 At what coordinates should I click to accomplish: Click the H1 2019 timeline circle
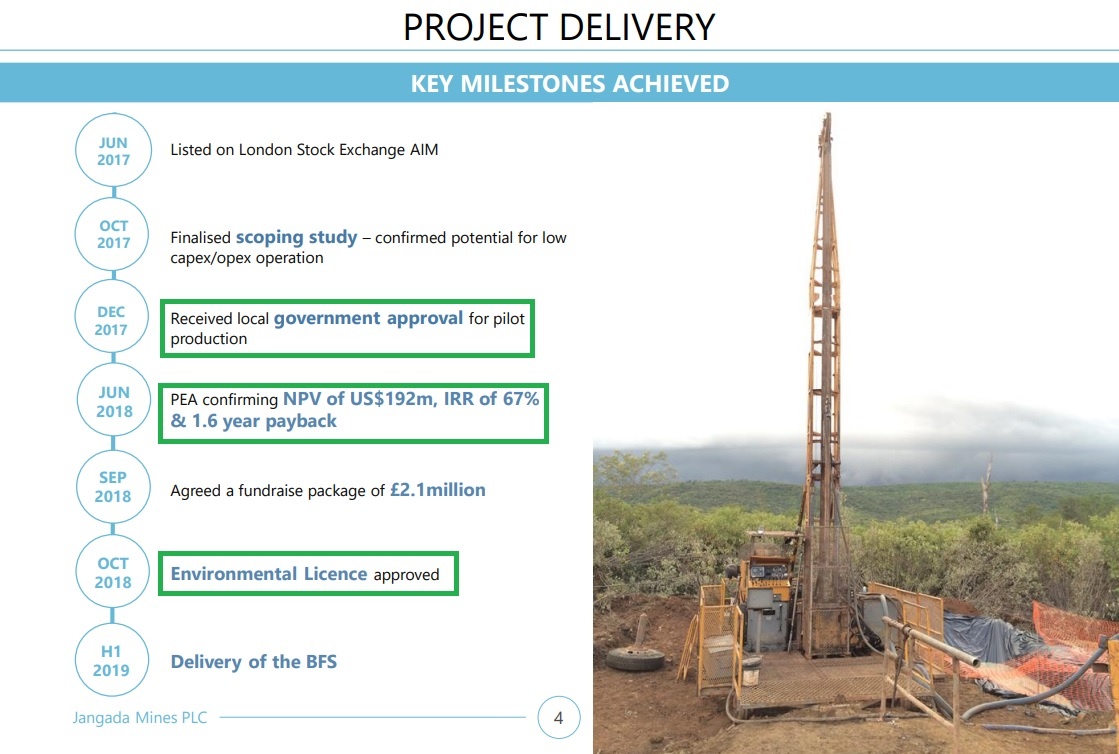coord(111,660)
